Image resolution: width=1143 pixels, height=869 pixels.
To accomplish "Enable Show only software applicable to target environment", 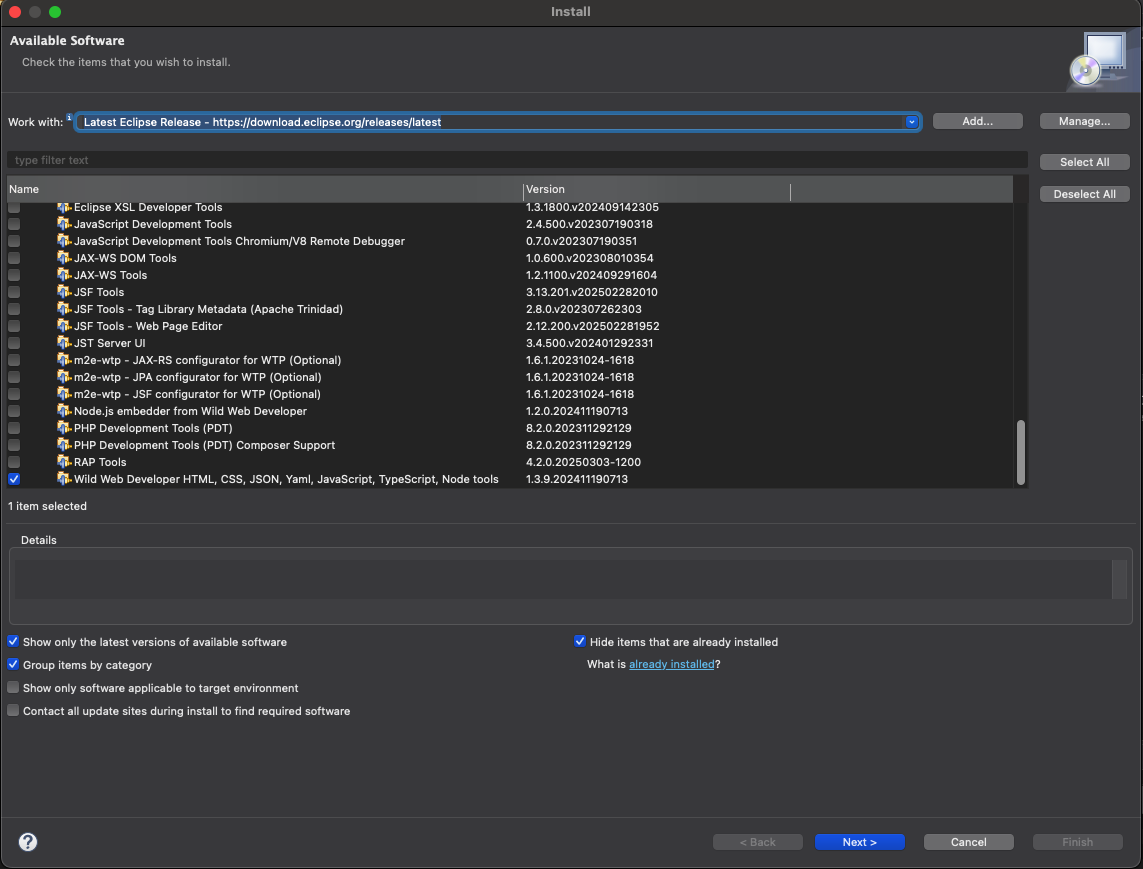I will (13, 687).
